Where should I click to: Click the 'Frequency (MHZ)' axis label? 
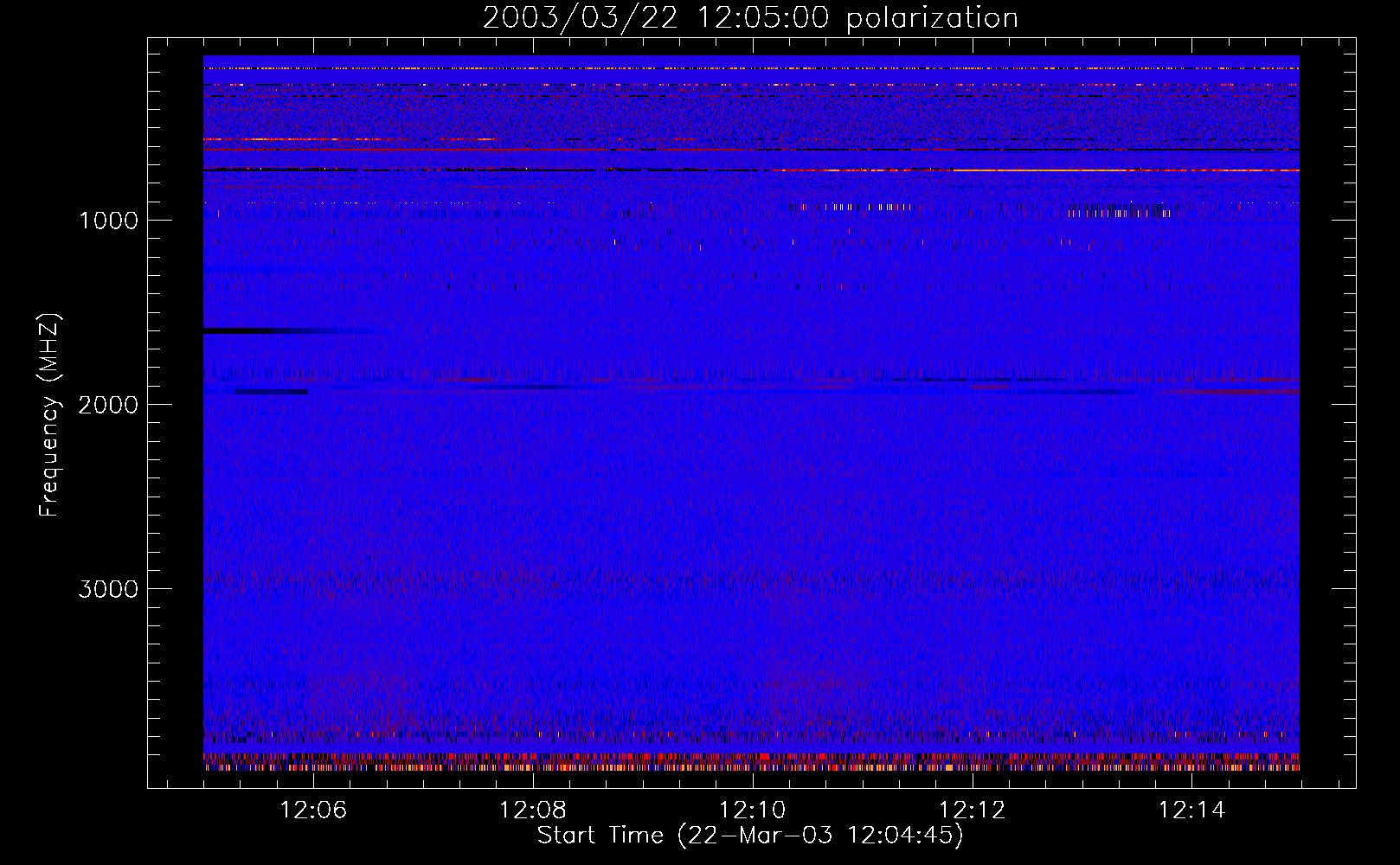pyautogui.click(x=49, y=416)
